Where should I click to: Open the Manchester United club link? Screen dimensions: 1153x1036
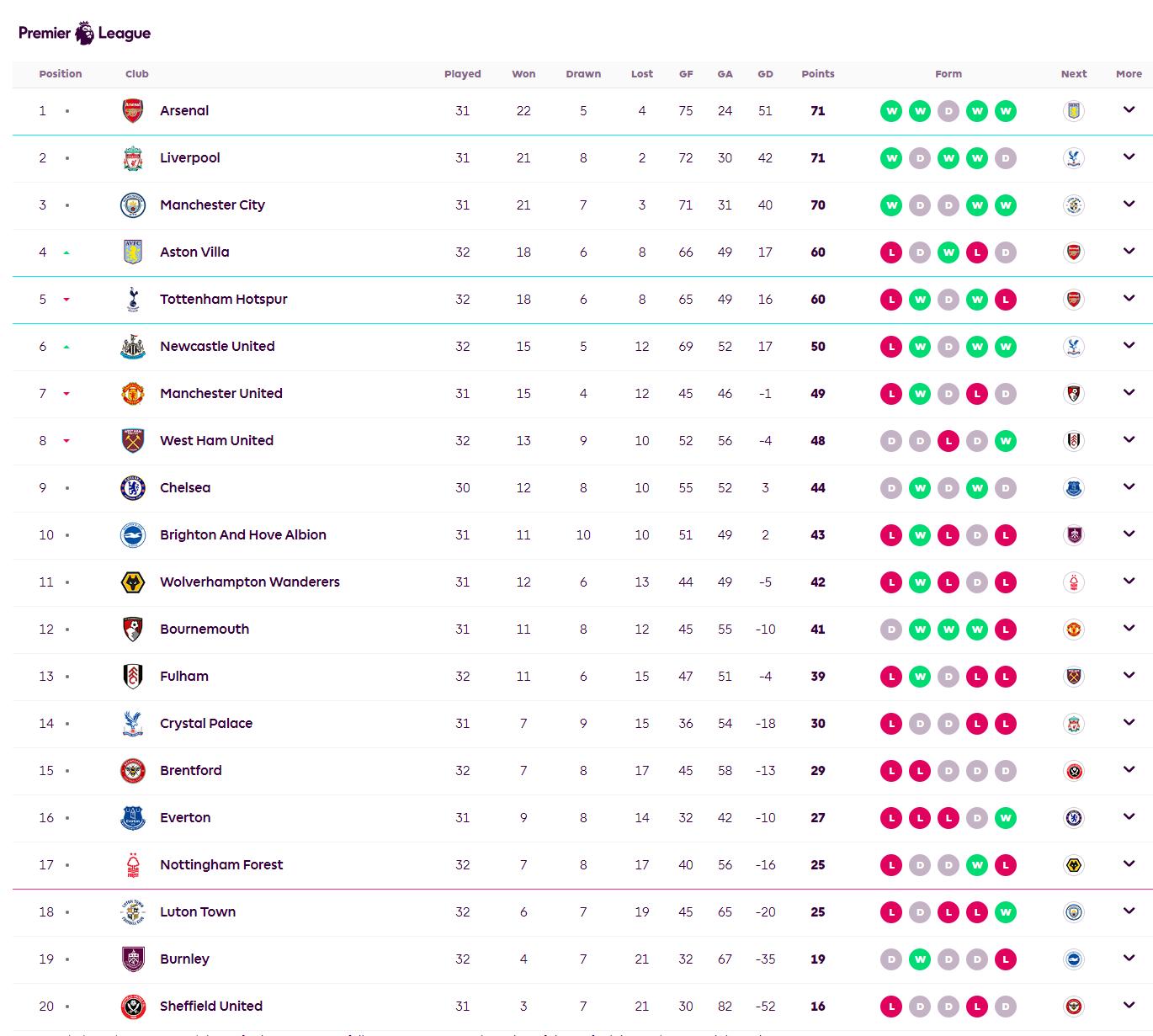click(221, 394)
